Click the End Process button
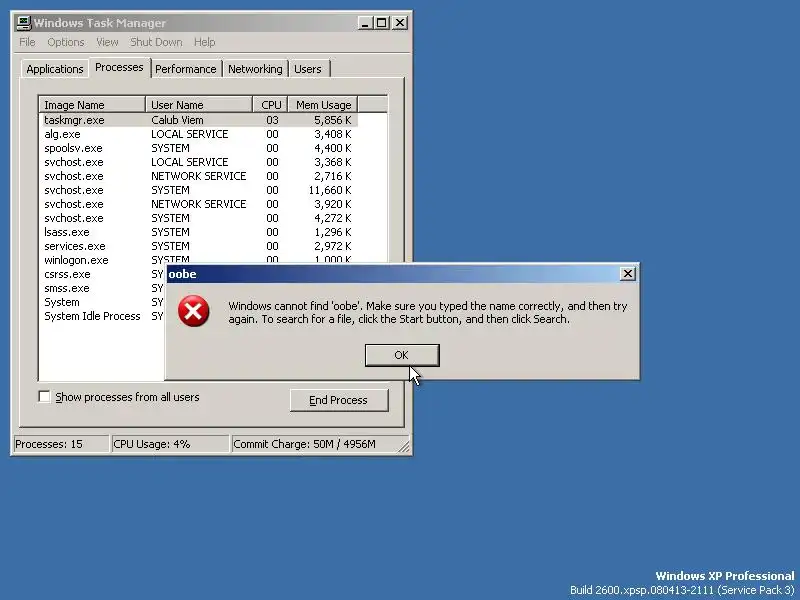 point(339,401)
